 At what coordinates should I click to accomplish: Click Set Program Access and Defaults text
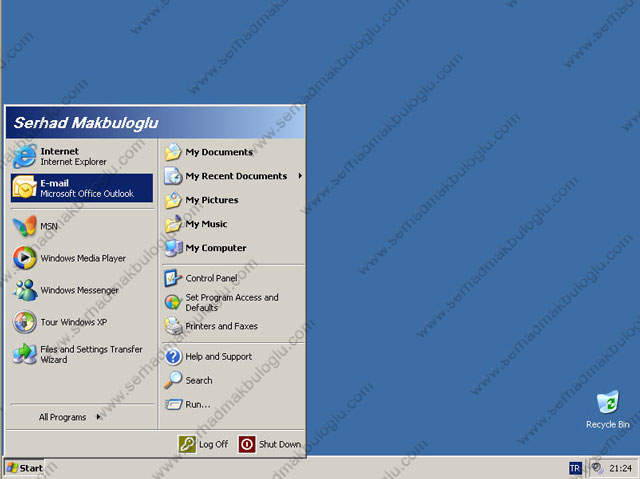click(232, 302)
